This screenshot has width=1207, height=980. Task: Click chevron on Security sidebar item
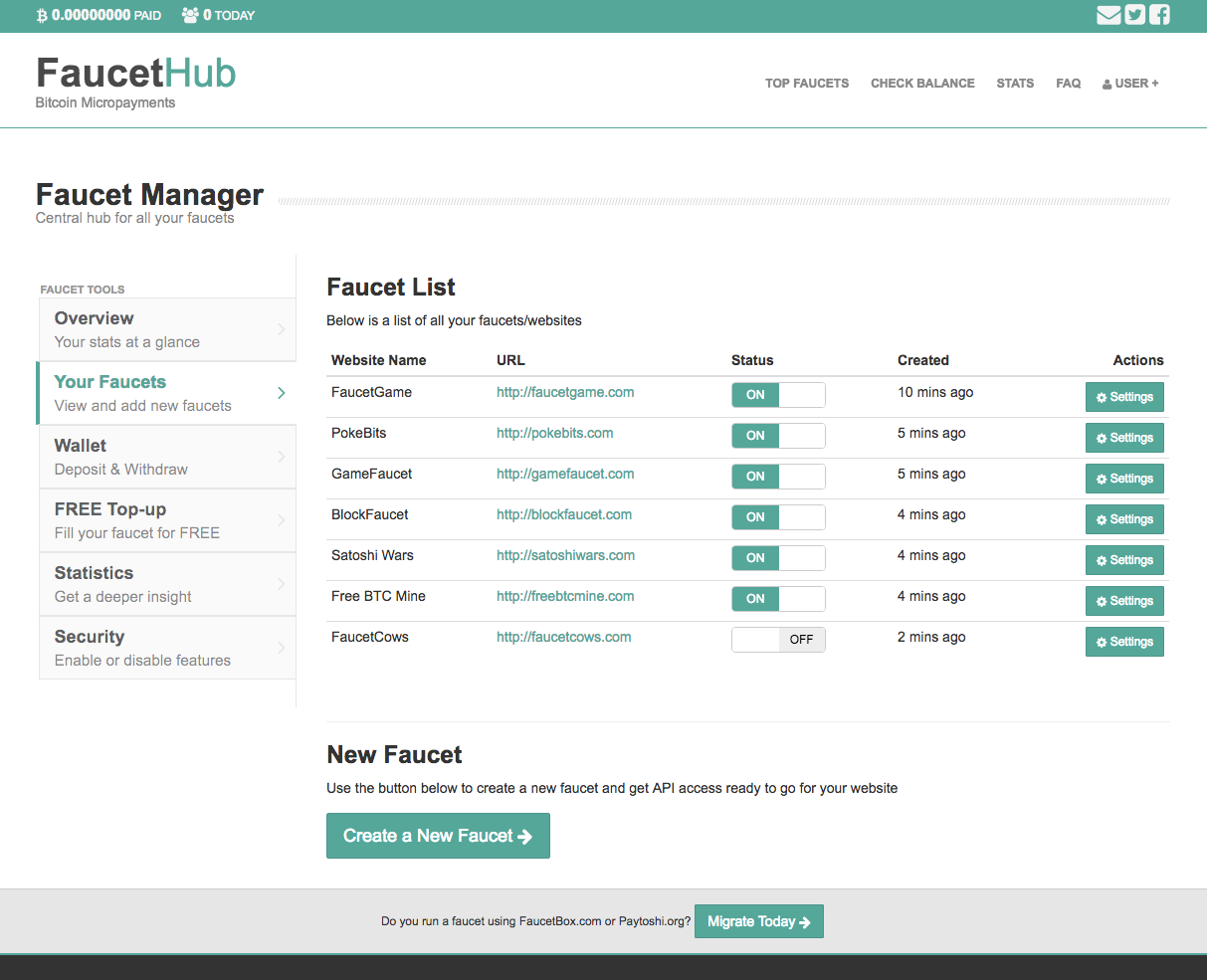click(282, 648)
